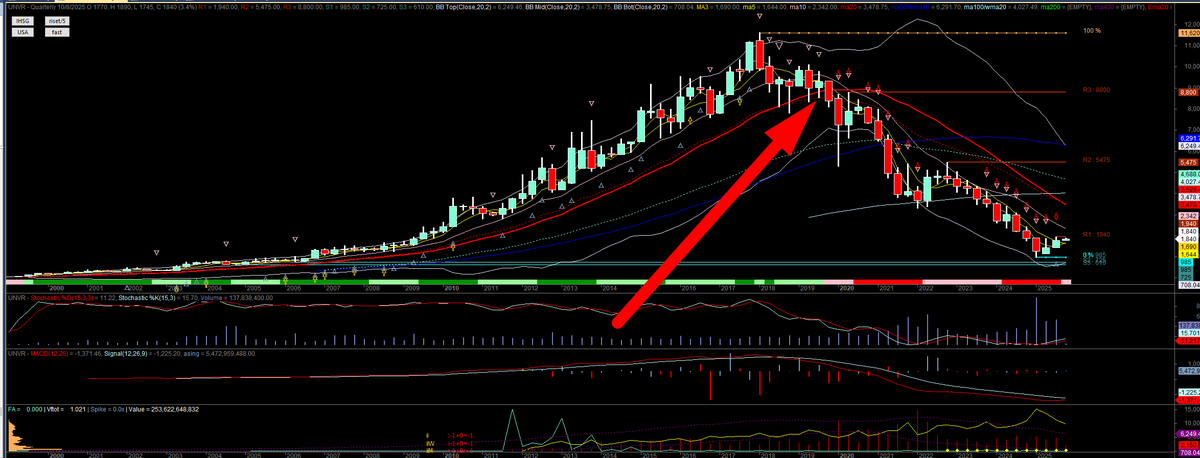Click the IHSG button

coord(22,21)
